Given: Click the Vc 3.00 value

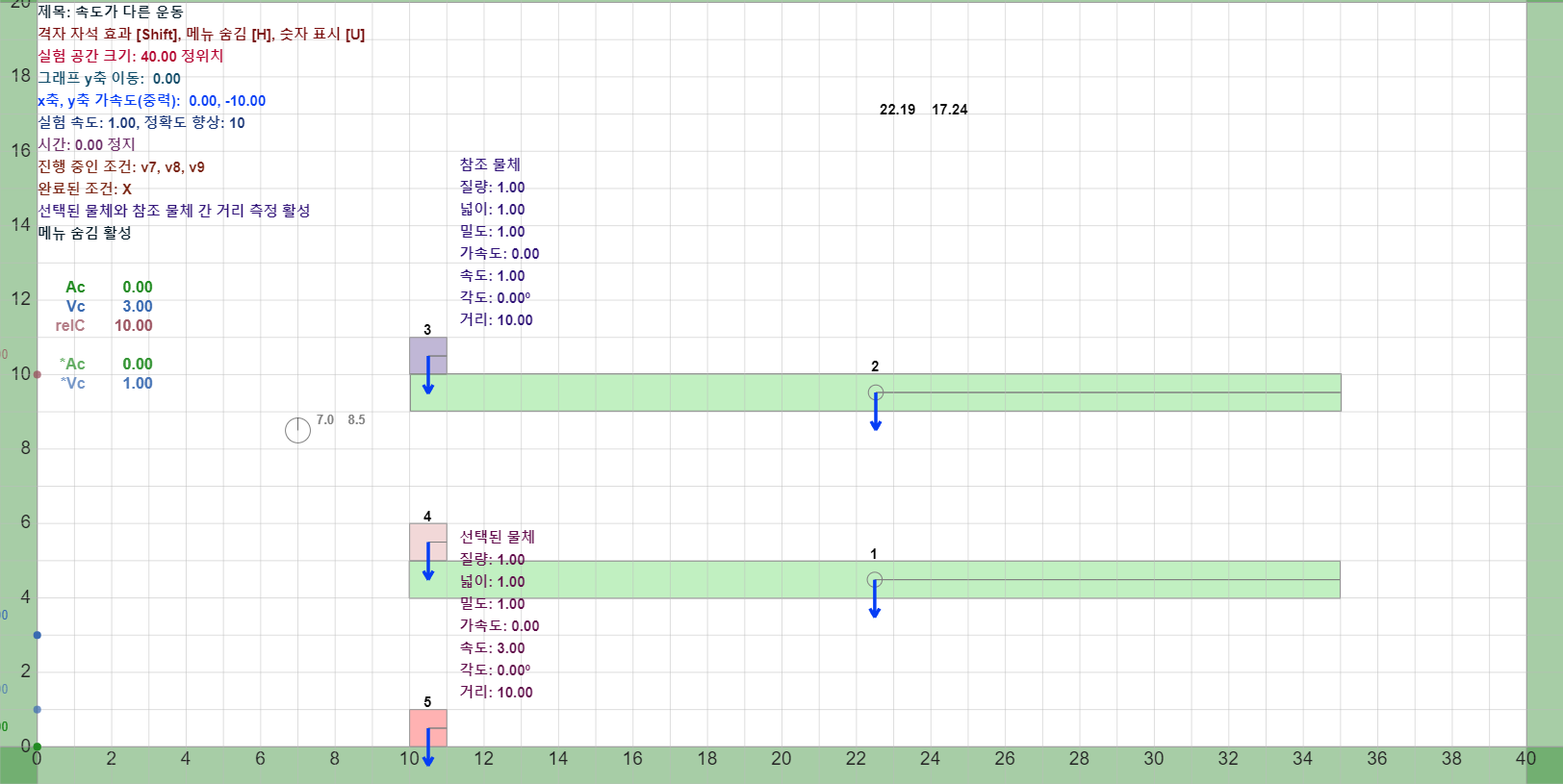Looking at the screenshot, I should (138, 306).
